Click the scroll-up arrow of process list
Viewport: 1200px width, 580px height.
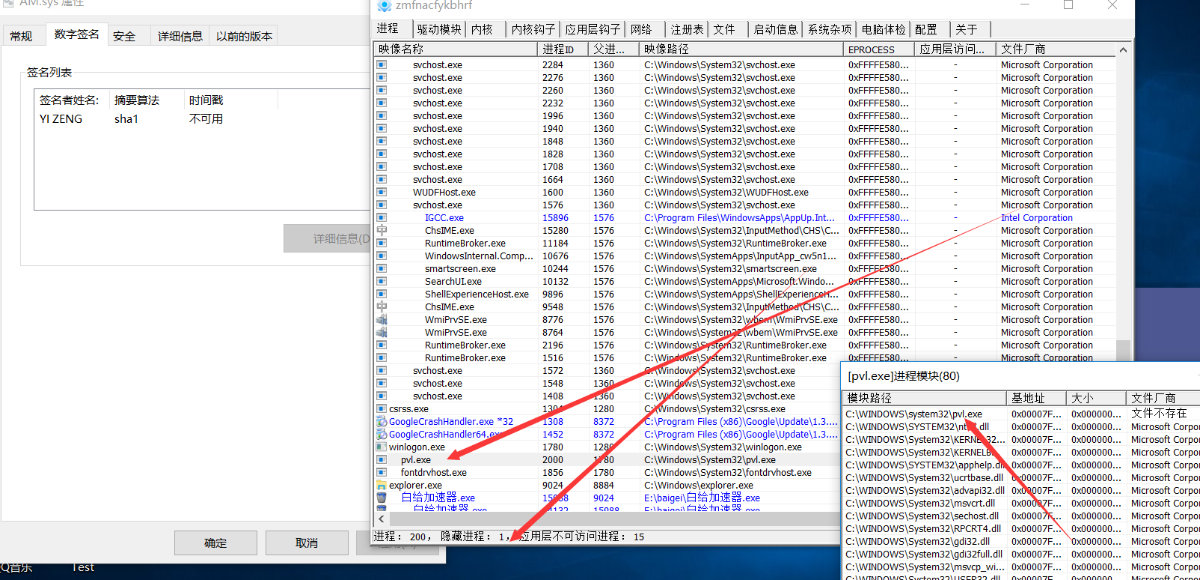tap(1124, 48)
